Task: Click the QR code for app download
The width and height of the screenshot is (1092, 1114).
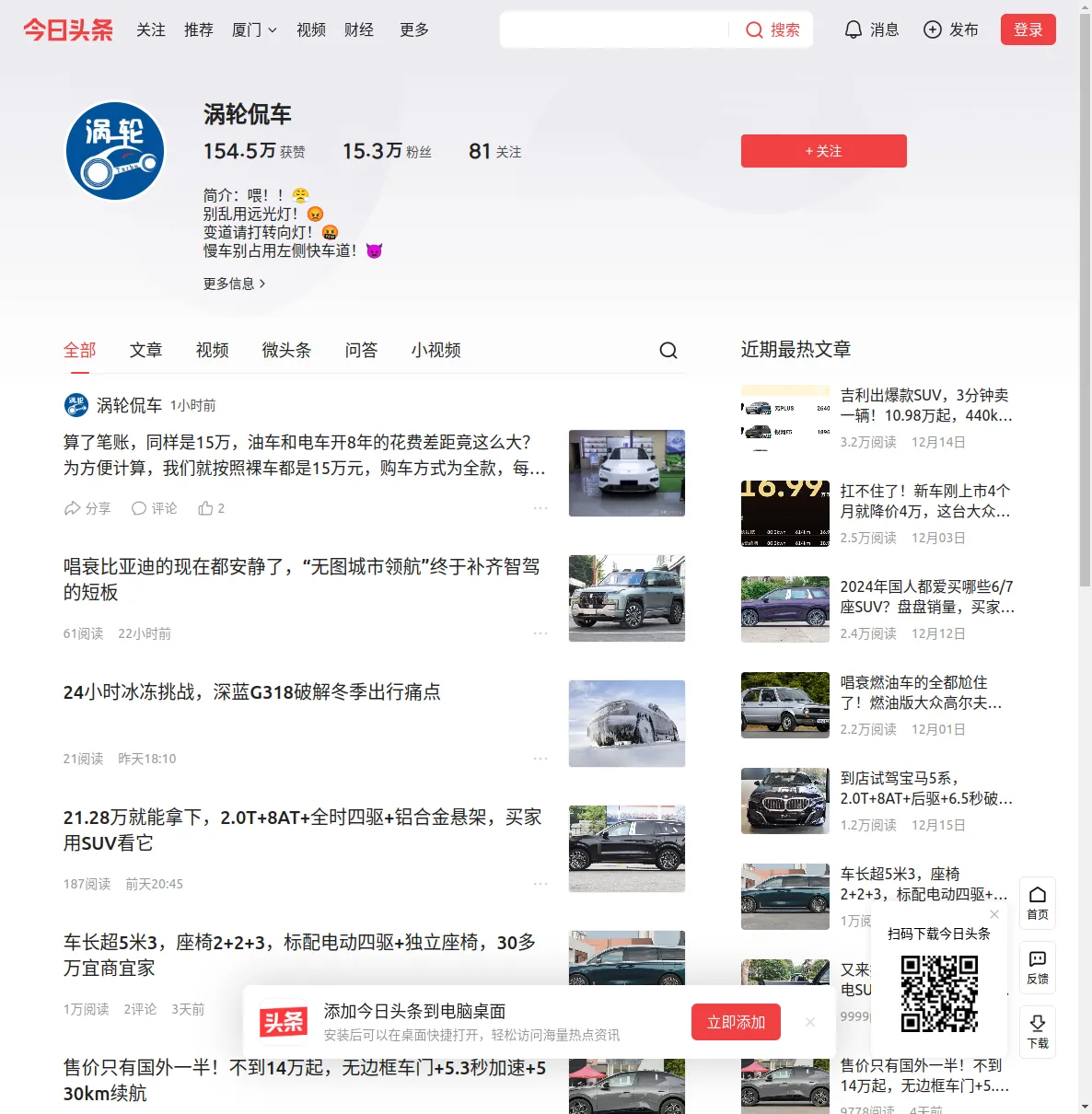Action: 939,993
